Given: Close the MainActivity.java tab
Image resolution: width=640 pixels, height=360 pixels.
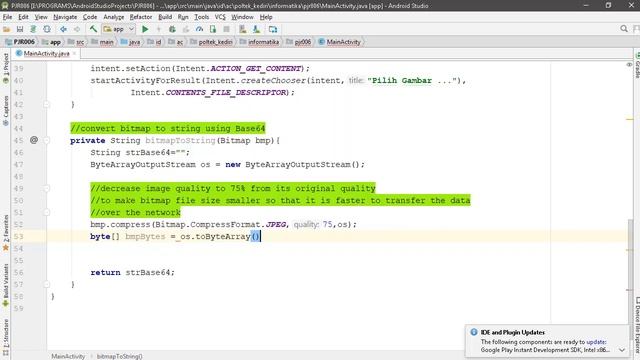Looking at the screenshot, I should coord(75,53).
